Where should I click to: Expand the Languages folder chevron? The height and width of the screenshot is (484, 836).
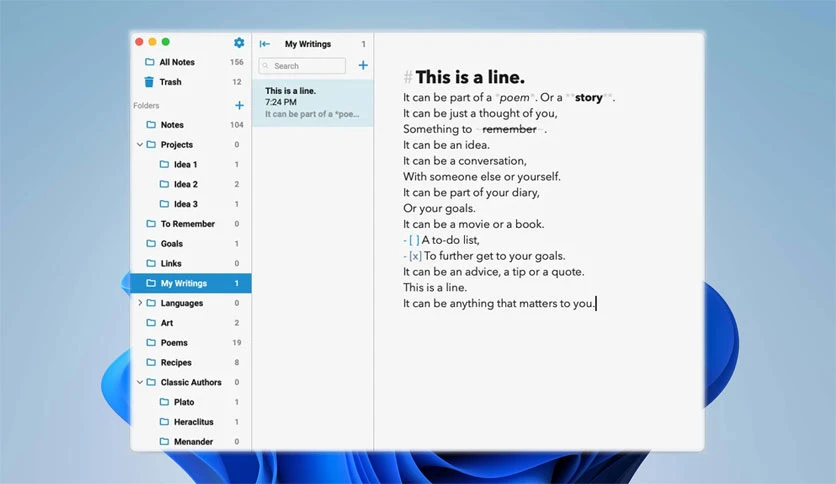tap(140, 303)
